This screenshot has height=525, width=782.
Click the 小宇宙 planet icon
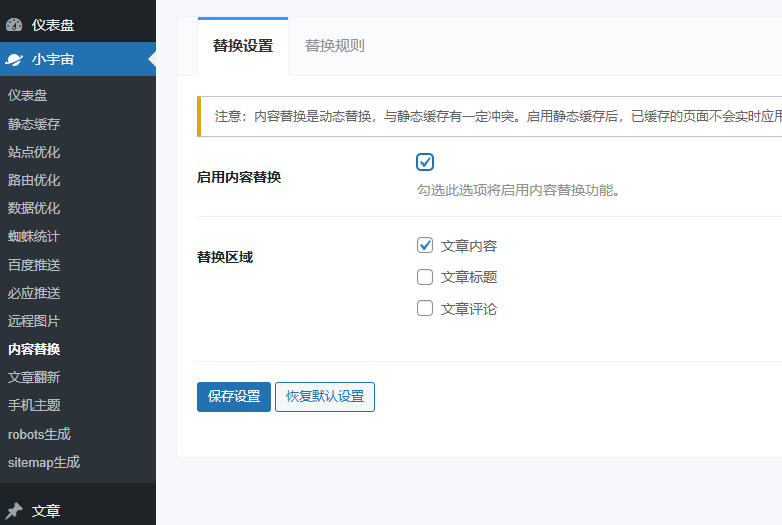pyautogui.click(x=14, y=59)
